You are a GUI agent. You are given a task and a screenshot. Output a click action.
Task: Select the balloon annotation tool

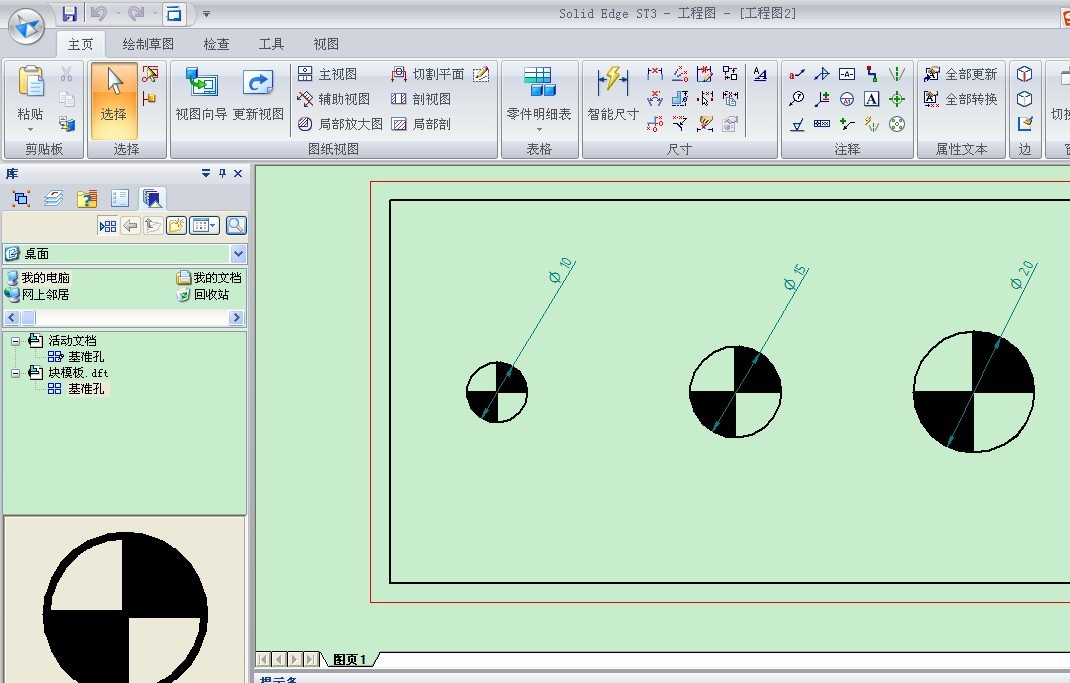796,99
